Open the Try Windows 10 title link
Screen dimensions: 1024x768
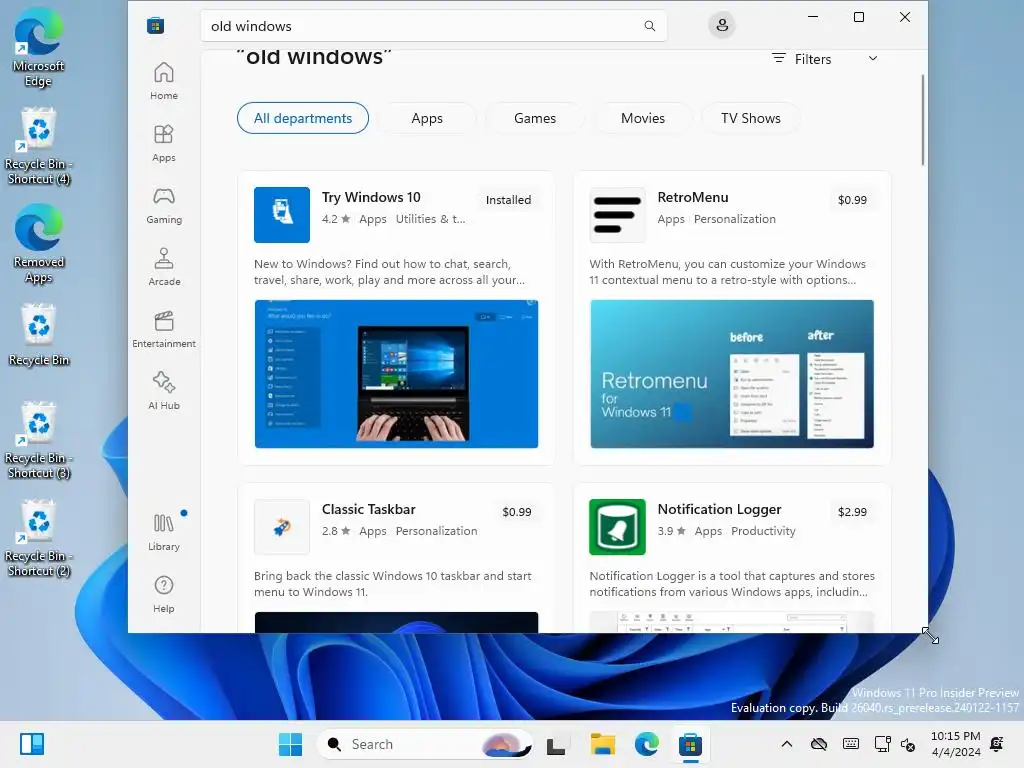point(371,197)
